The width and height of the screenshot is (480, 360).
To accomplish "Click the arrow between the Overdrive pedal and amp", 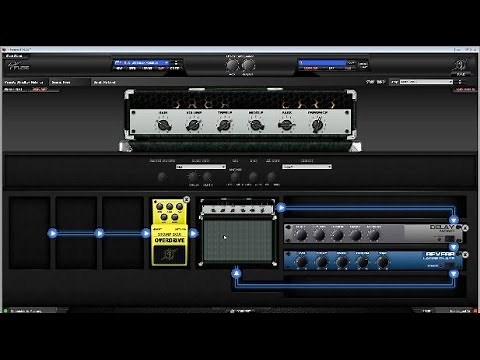I will [193, 233].
